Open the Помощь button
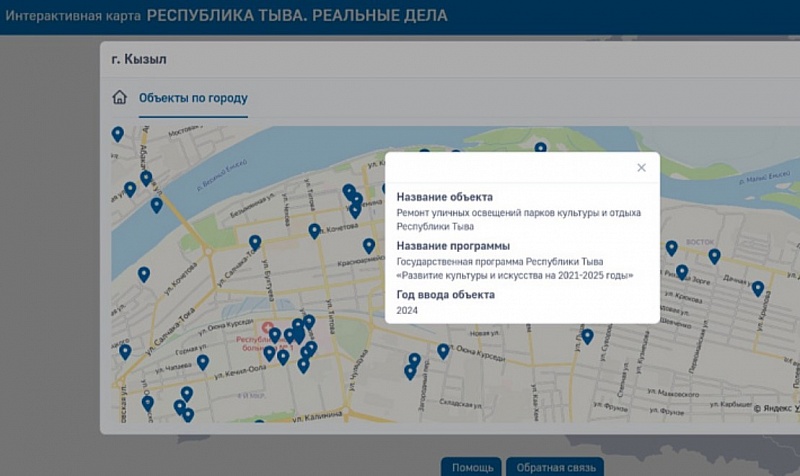The image size is (800, 476). pyautogui.click(x=472, y=467)
